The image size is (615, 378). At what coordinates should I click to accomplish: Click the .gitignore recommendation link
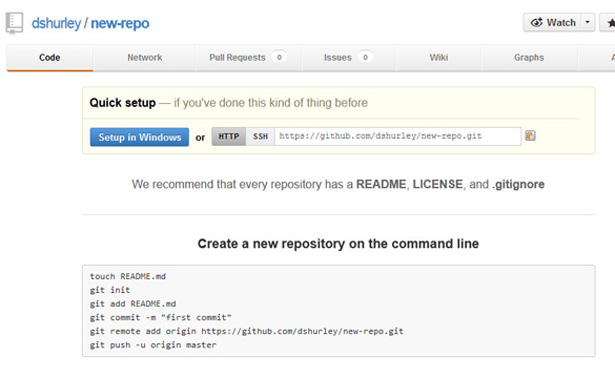519,184
